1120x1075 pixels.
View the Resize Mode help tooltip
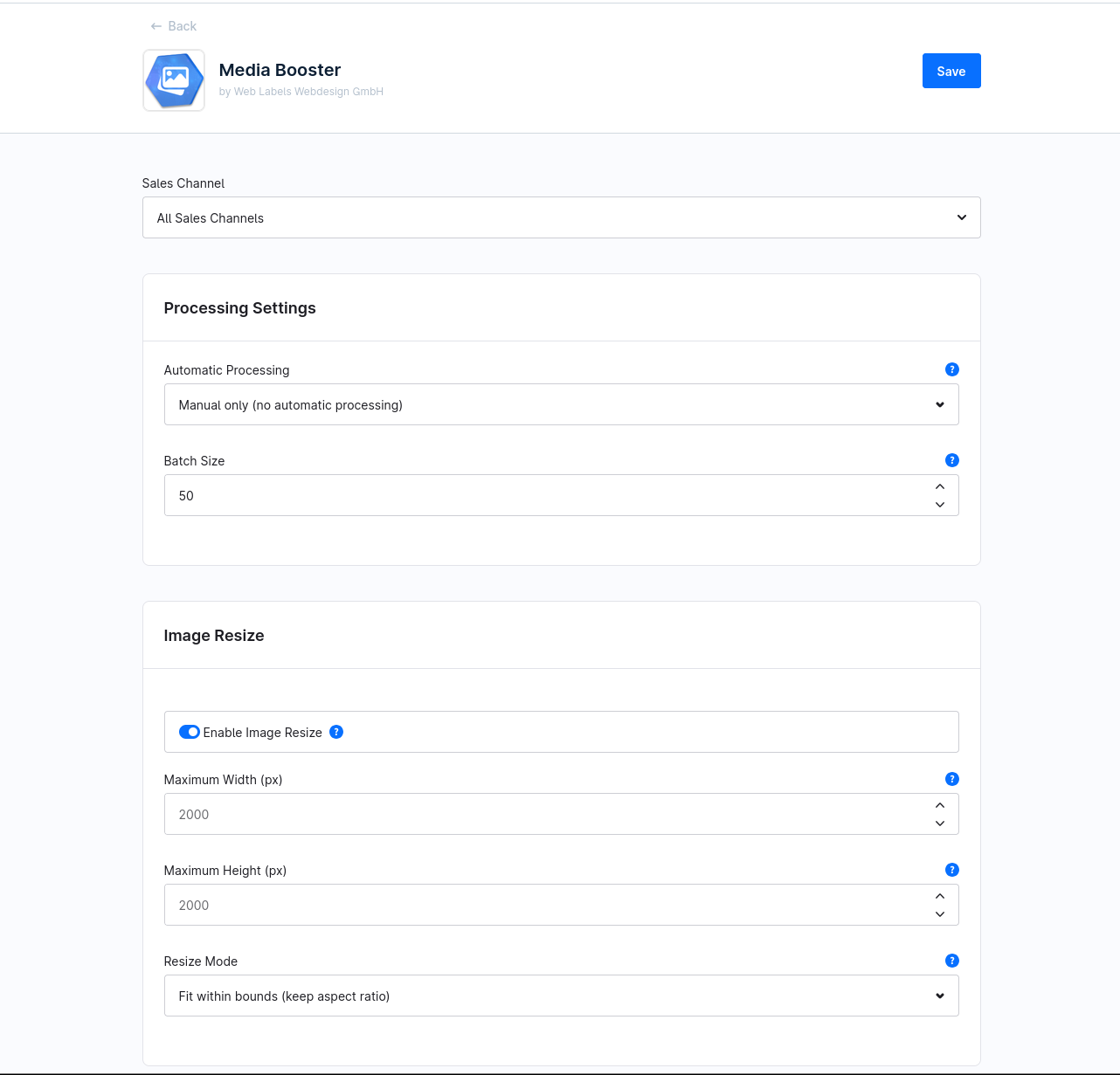click(952, 961)
